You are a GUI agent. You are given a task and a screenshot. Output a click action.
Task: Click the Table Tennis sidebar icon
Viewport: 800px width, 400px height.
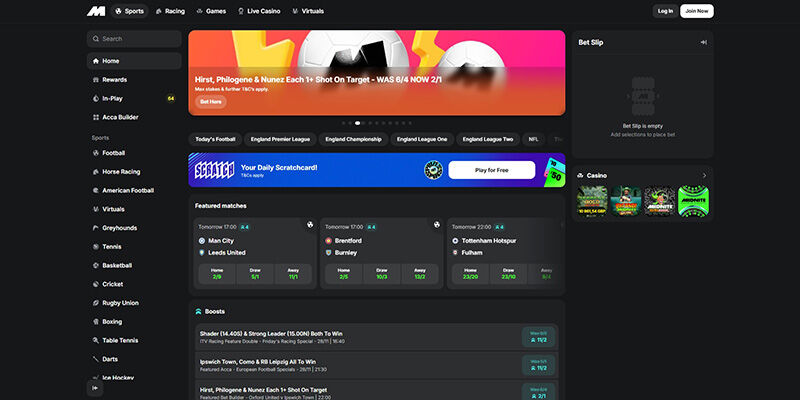click(x=96, y=340)
